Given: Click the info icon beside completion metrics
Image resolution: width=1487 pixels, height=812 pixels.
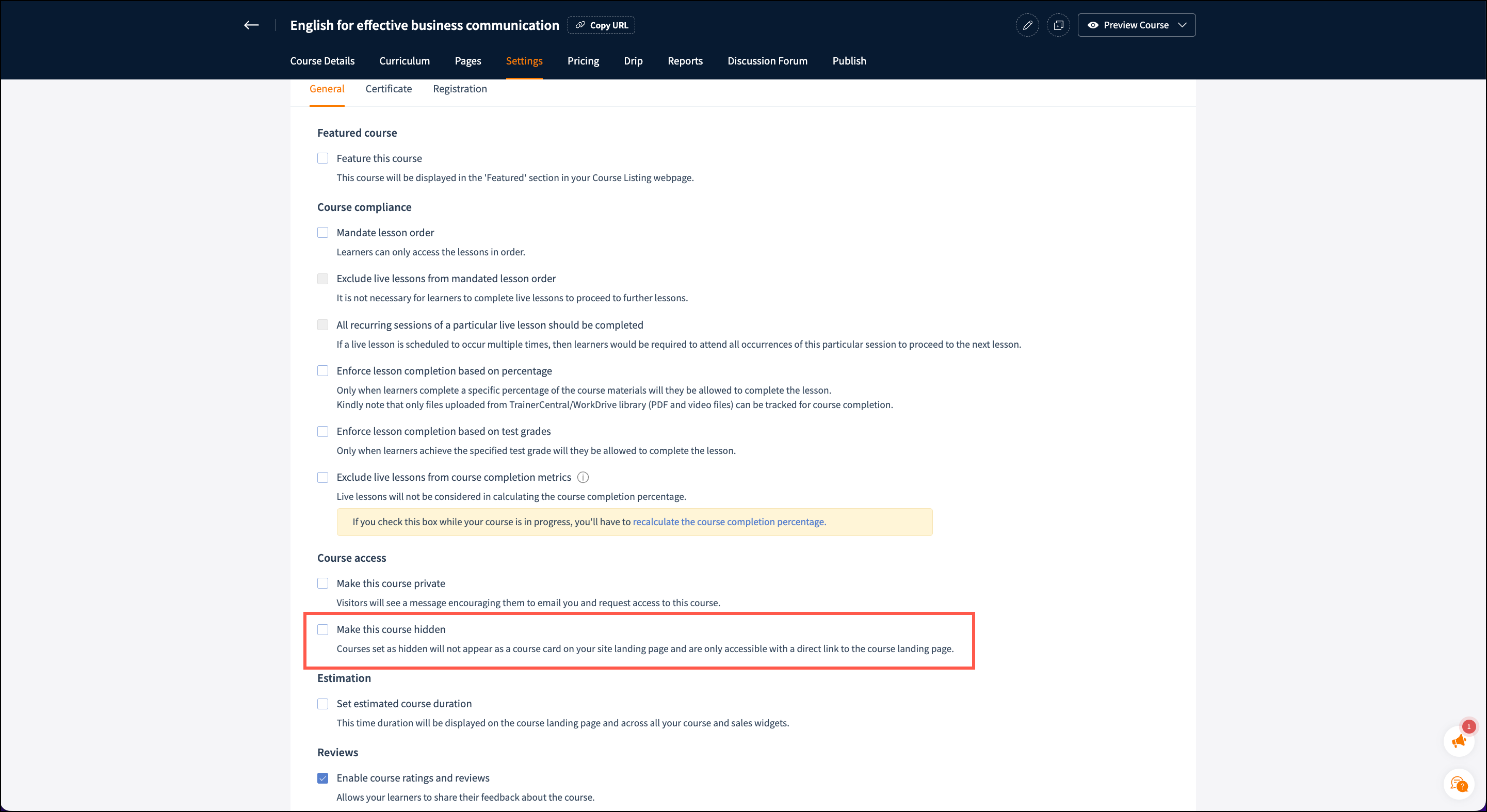Looking at the screenshot, I should (583, 477).
